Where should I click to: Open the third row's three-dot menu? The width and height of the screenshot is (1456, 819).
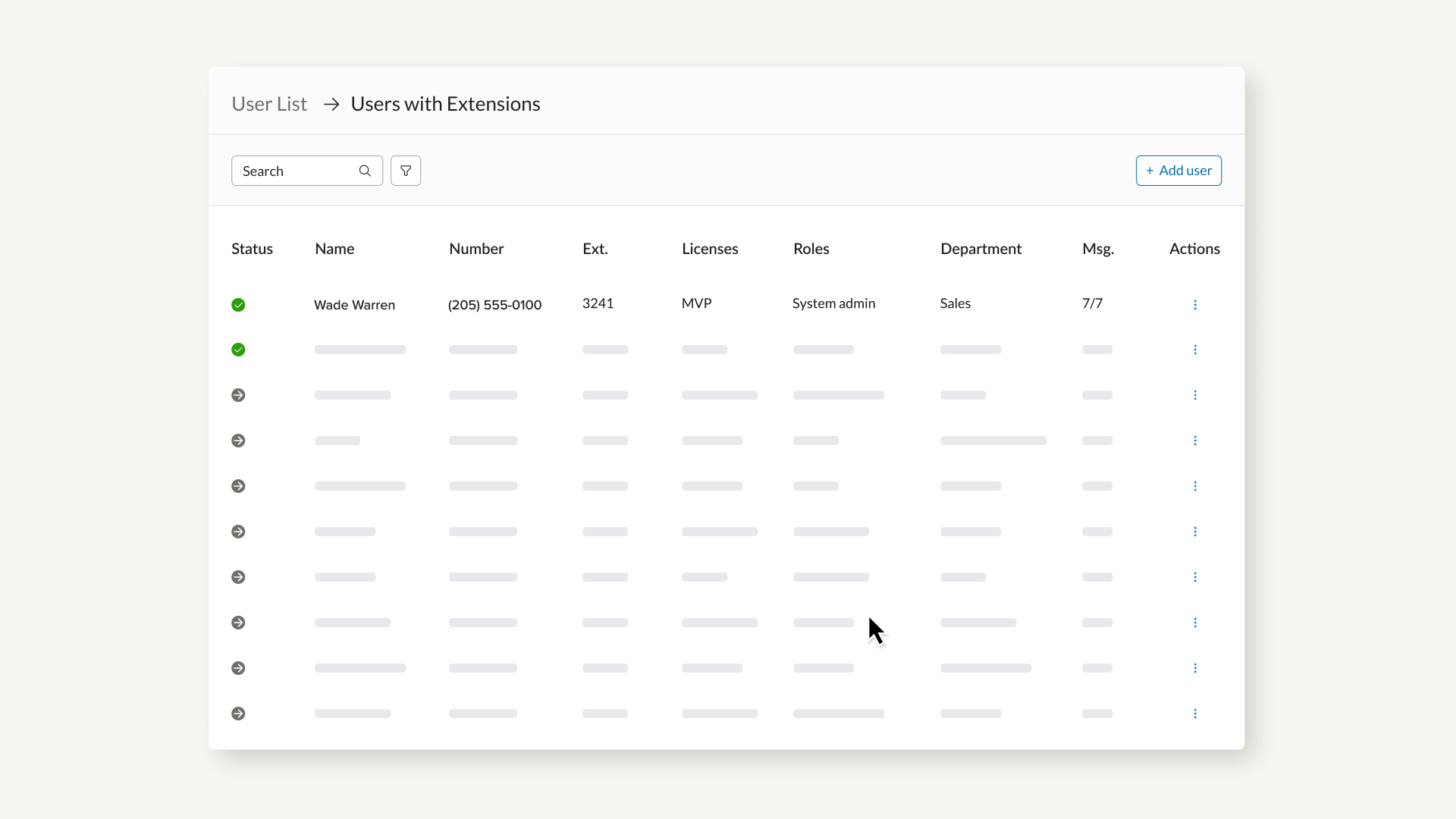click(x=1195, y=395)
